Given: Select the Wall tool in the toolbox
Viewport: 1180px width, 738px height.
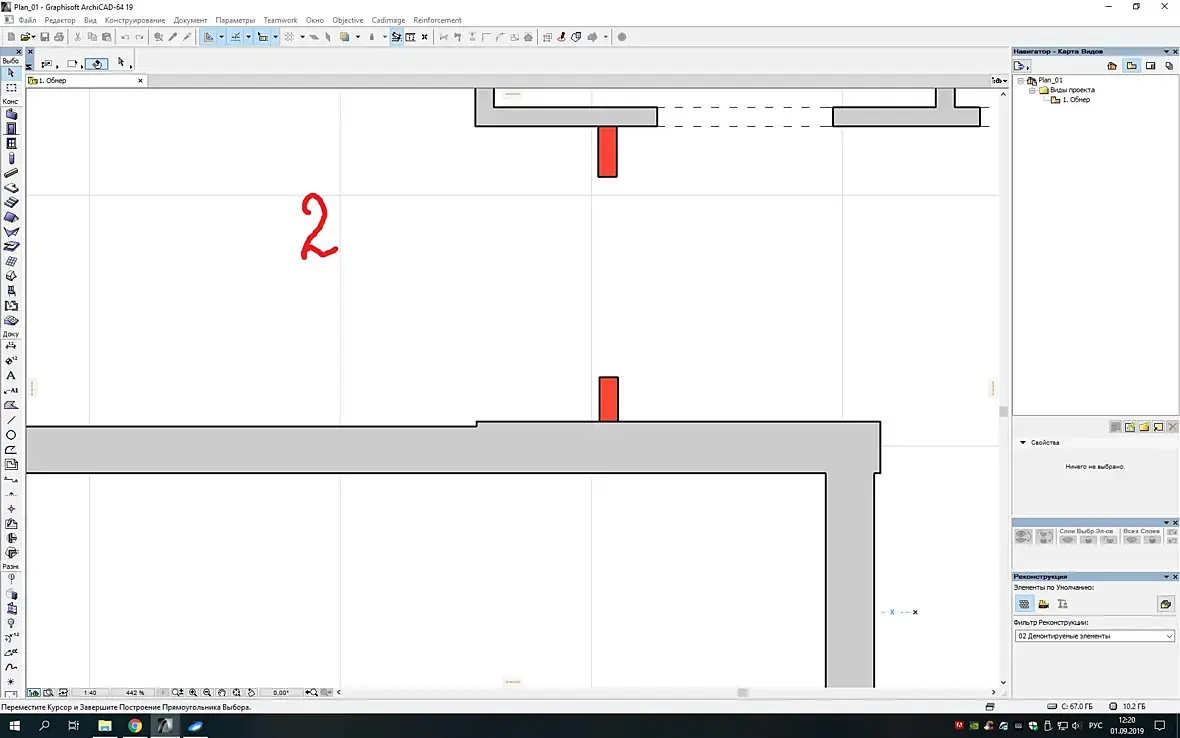Looking at the screenshot, I should pos(11,114).
